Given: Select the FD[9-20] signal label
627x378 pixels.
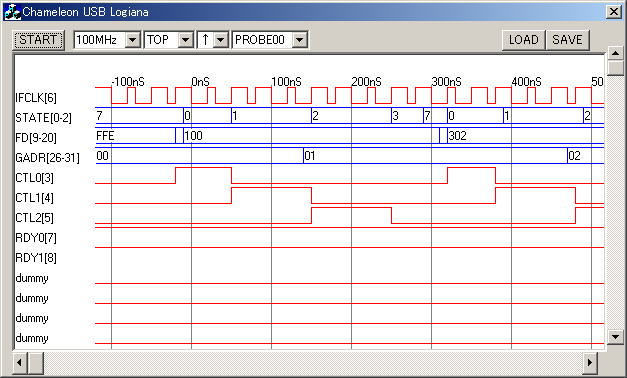Looking at the screenshot, I should pyautogui.click(x=36, y=138).
